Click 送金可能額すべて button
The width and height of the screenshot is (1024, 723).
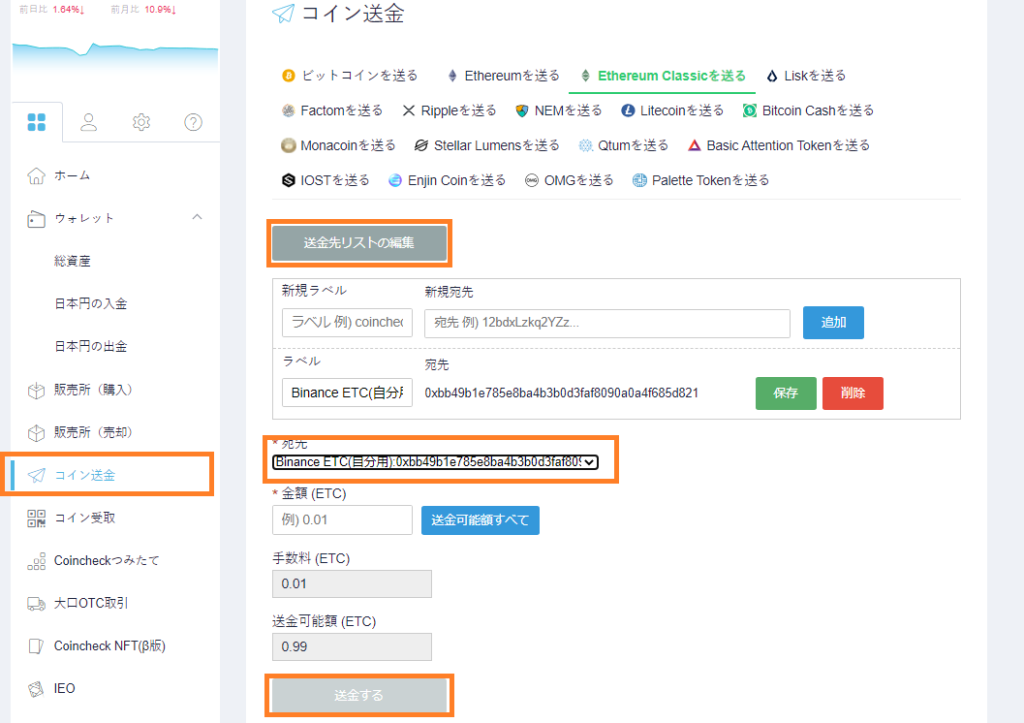coord(481,520)
